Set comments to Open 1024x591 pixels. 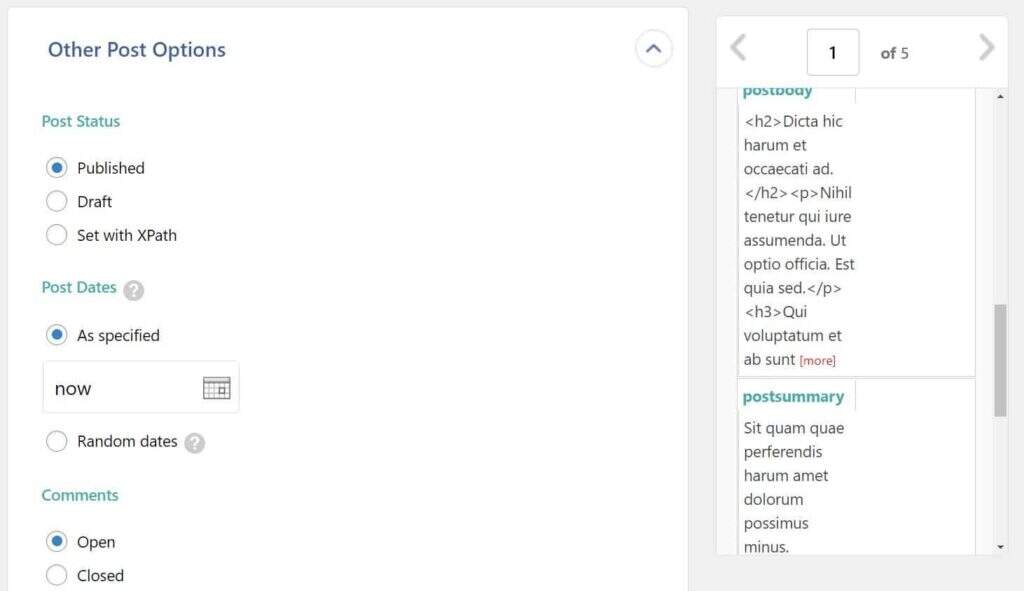point(57,542)
